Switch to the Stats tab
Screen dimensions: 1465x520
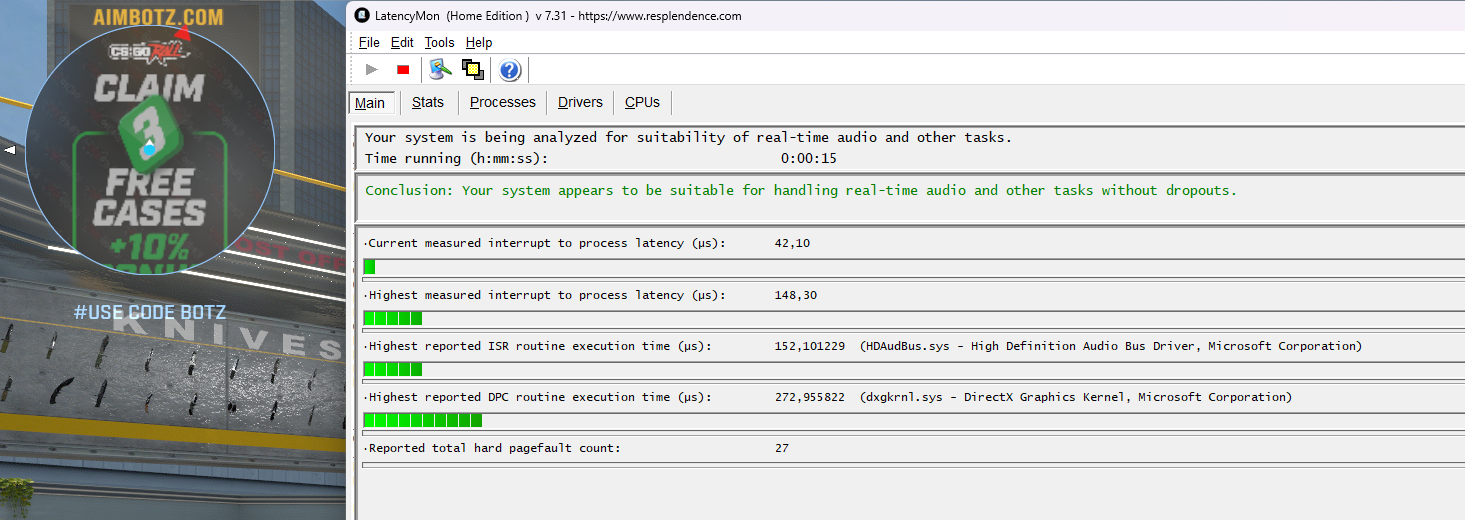coord(428,102)
